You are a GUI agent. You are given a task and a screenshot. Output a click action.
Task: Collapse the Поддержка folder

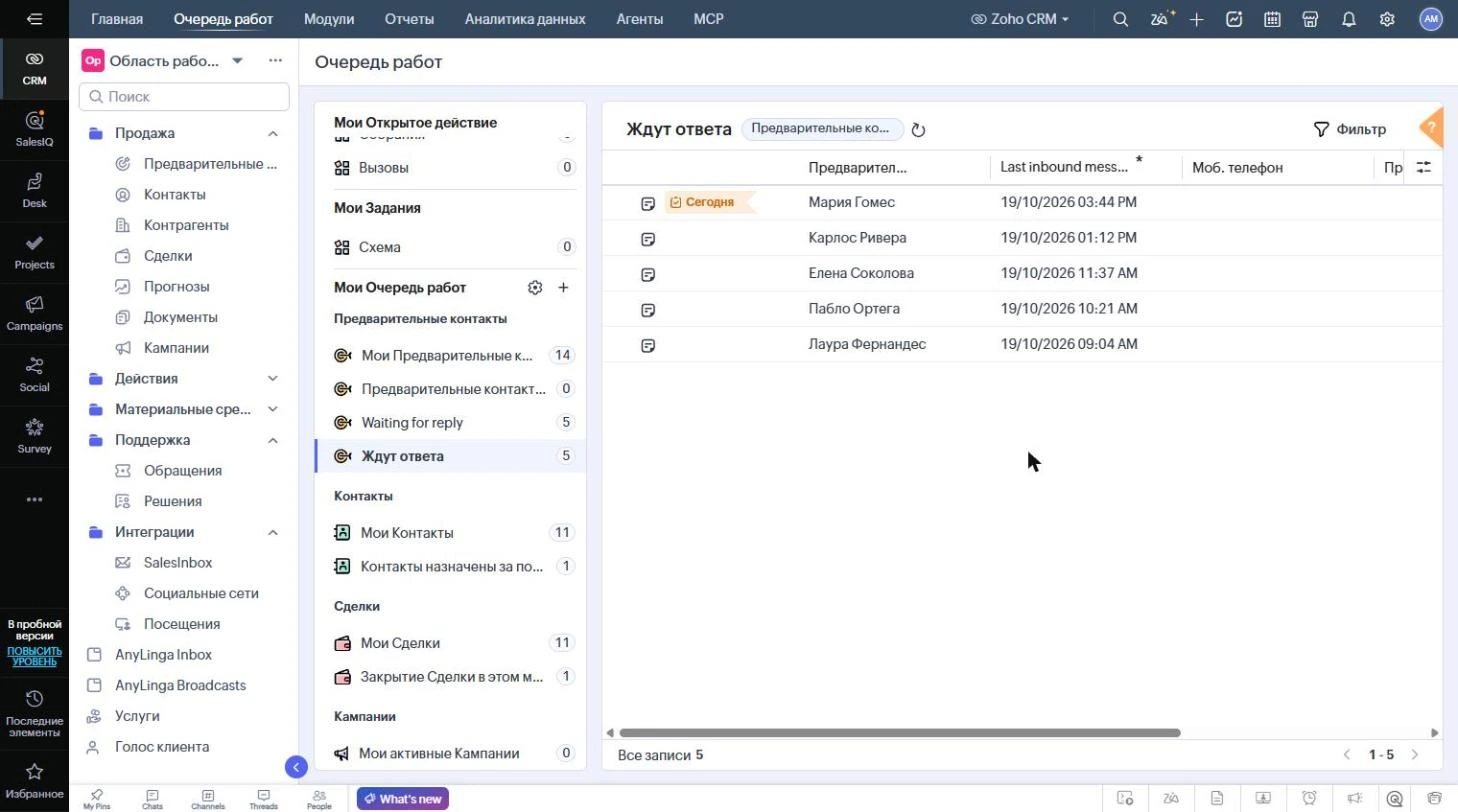pyautogui.click(x=272, y=440)
